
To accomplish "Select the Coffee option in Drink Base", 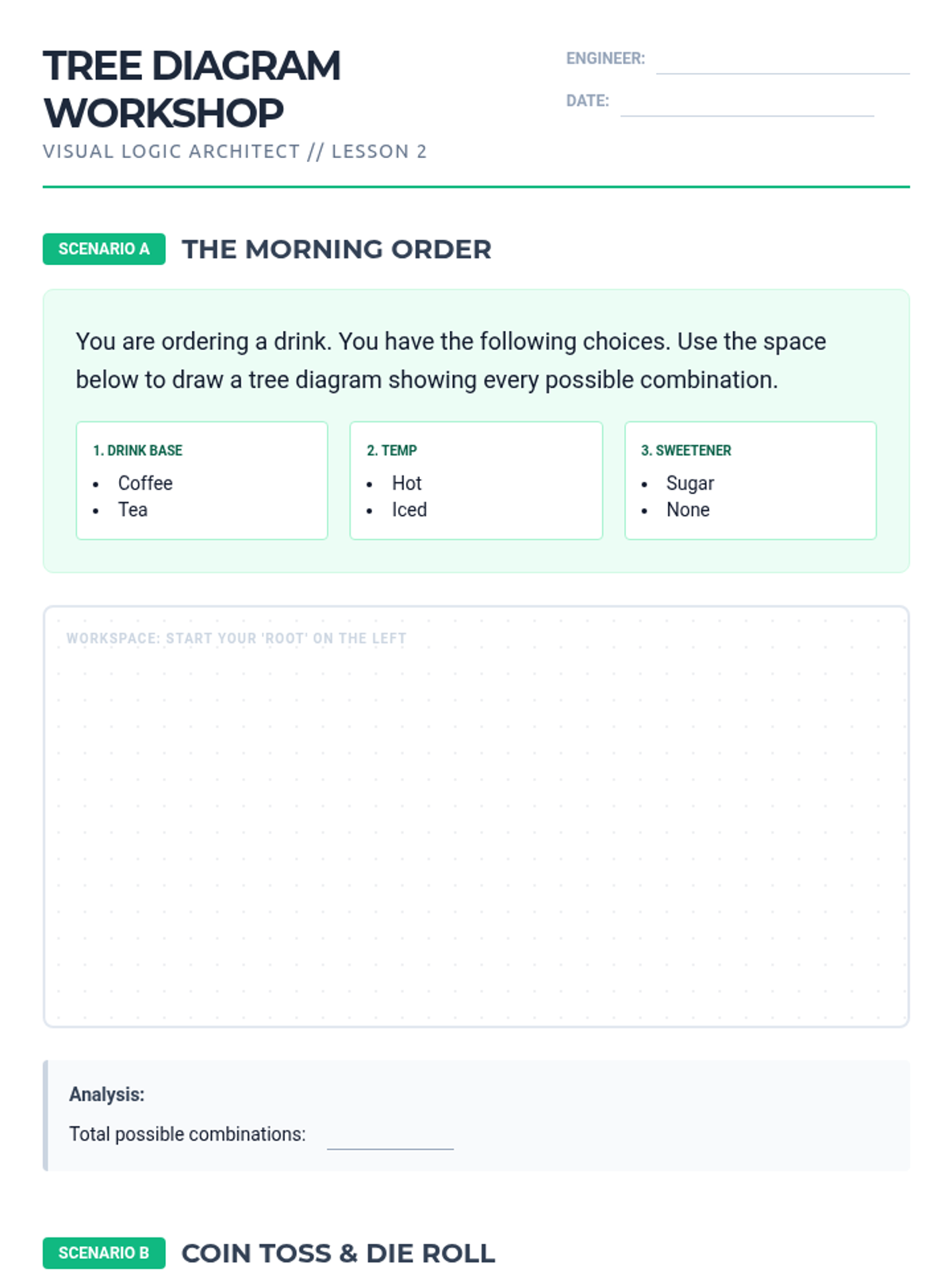I will coord(145,483).
